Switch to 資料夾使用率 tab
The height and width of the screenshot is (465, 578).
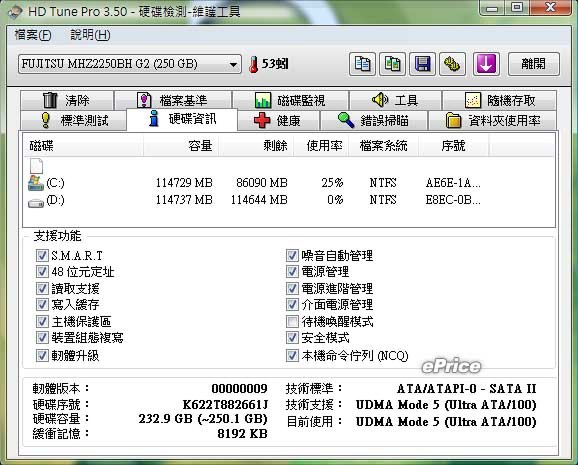492,120
